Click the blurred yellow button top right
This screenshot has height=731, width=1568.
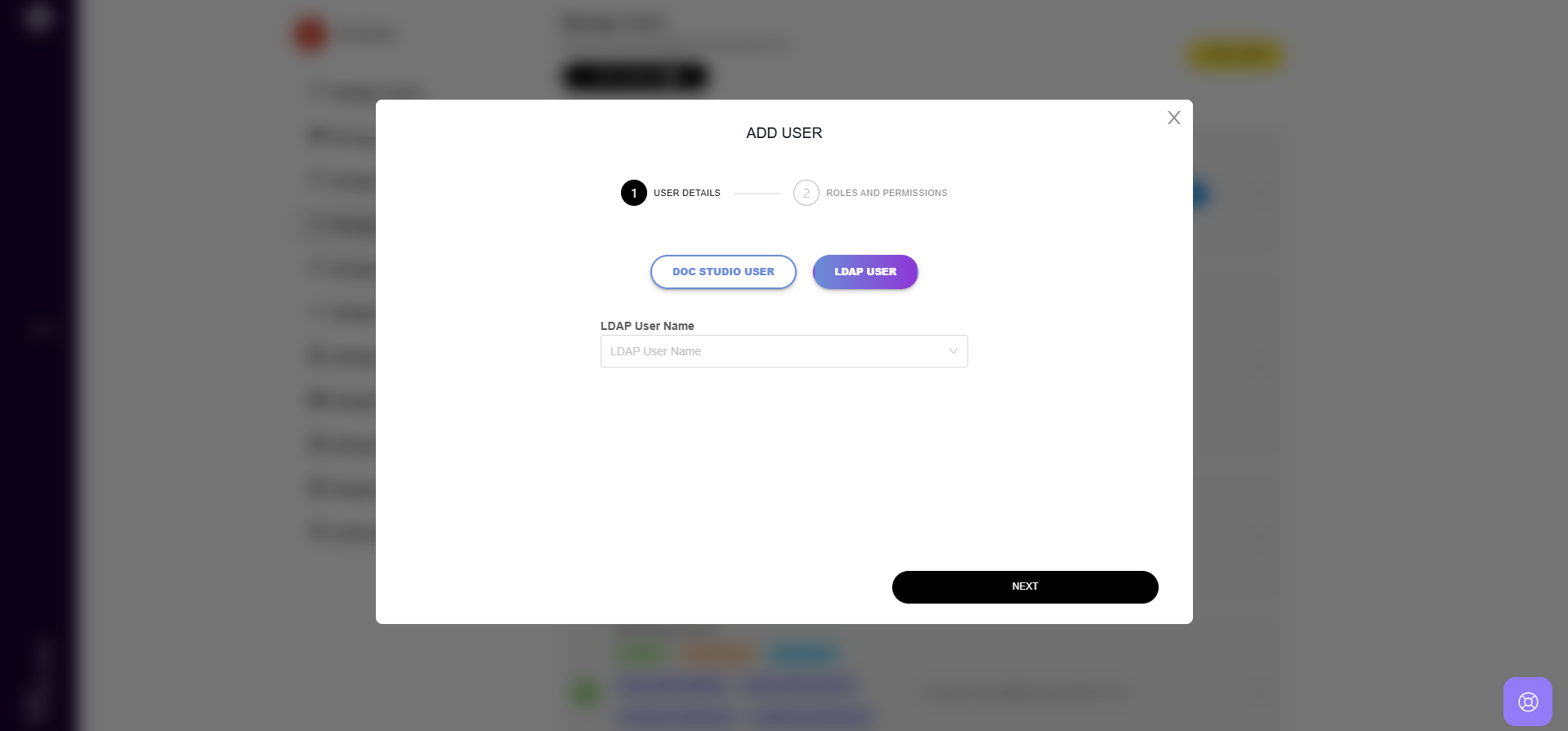point(1235,56)
